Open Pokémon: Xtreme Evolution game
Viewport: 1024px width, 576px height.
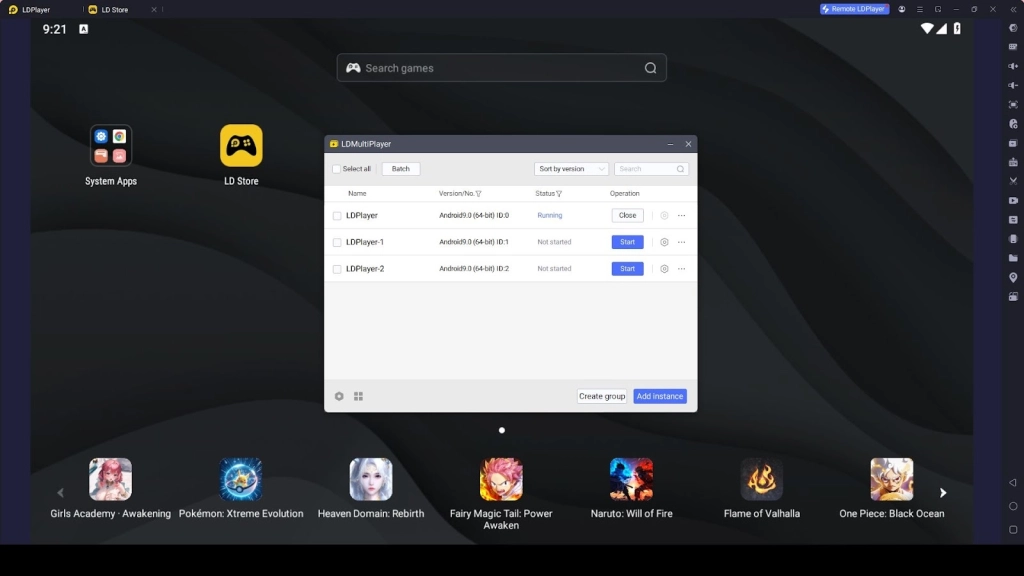pyautogui.click(x=241, y=488)
